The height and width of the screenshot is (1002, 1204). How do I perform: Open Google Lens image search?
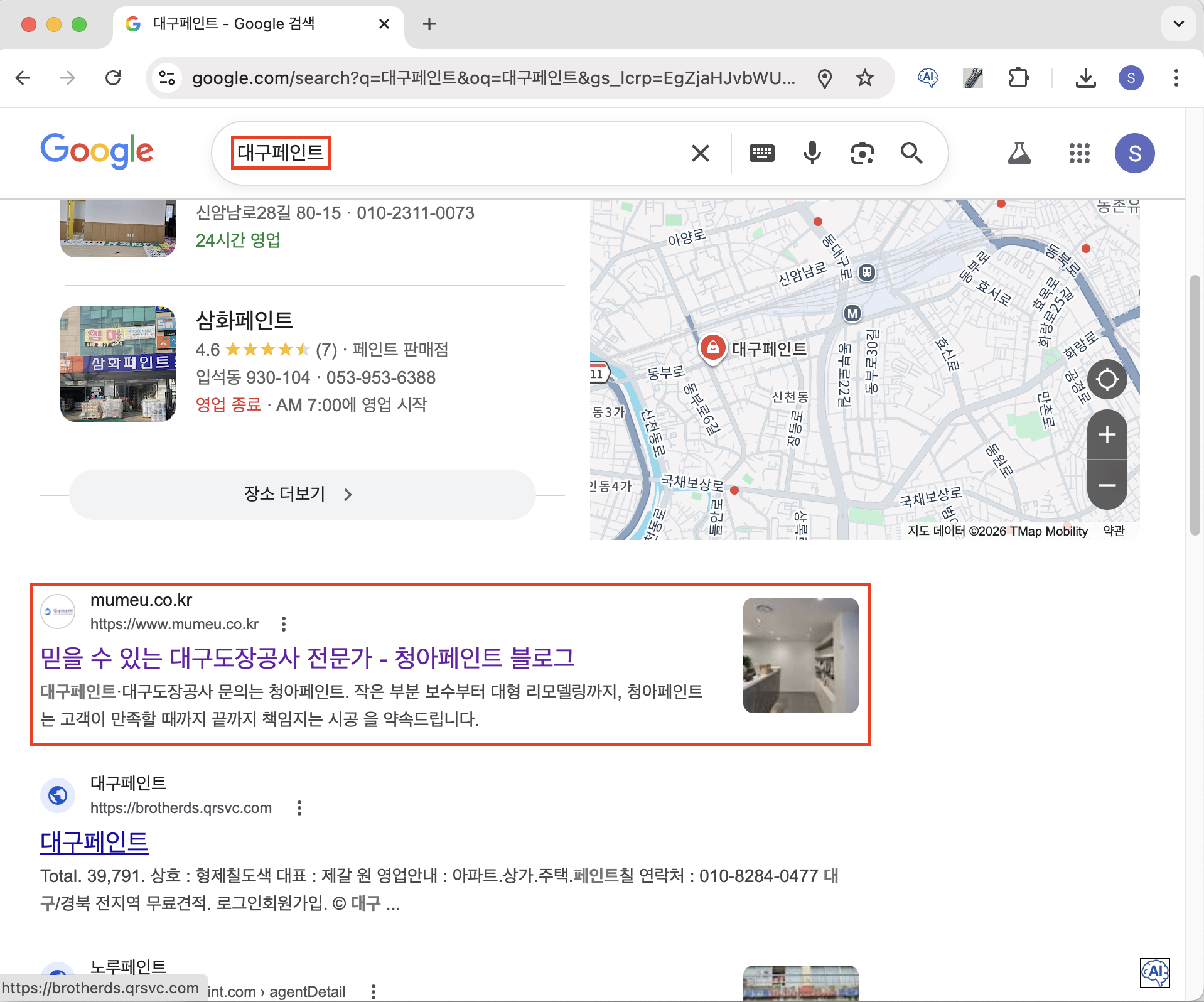[862, 153]
